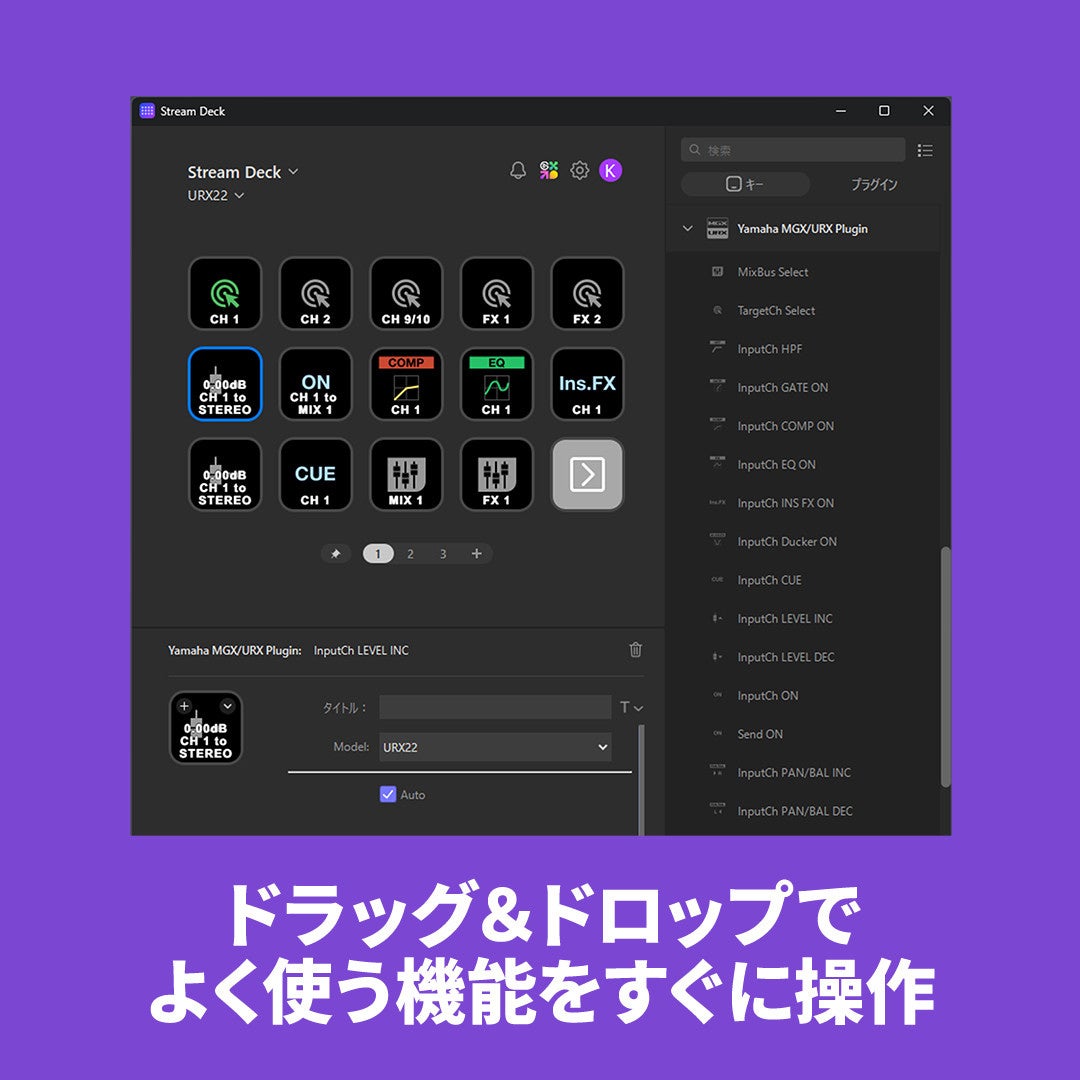
Task: Go to page 3
Action: pyautogui.click(x=443, y=554)
